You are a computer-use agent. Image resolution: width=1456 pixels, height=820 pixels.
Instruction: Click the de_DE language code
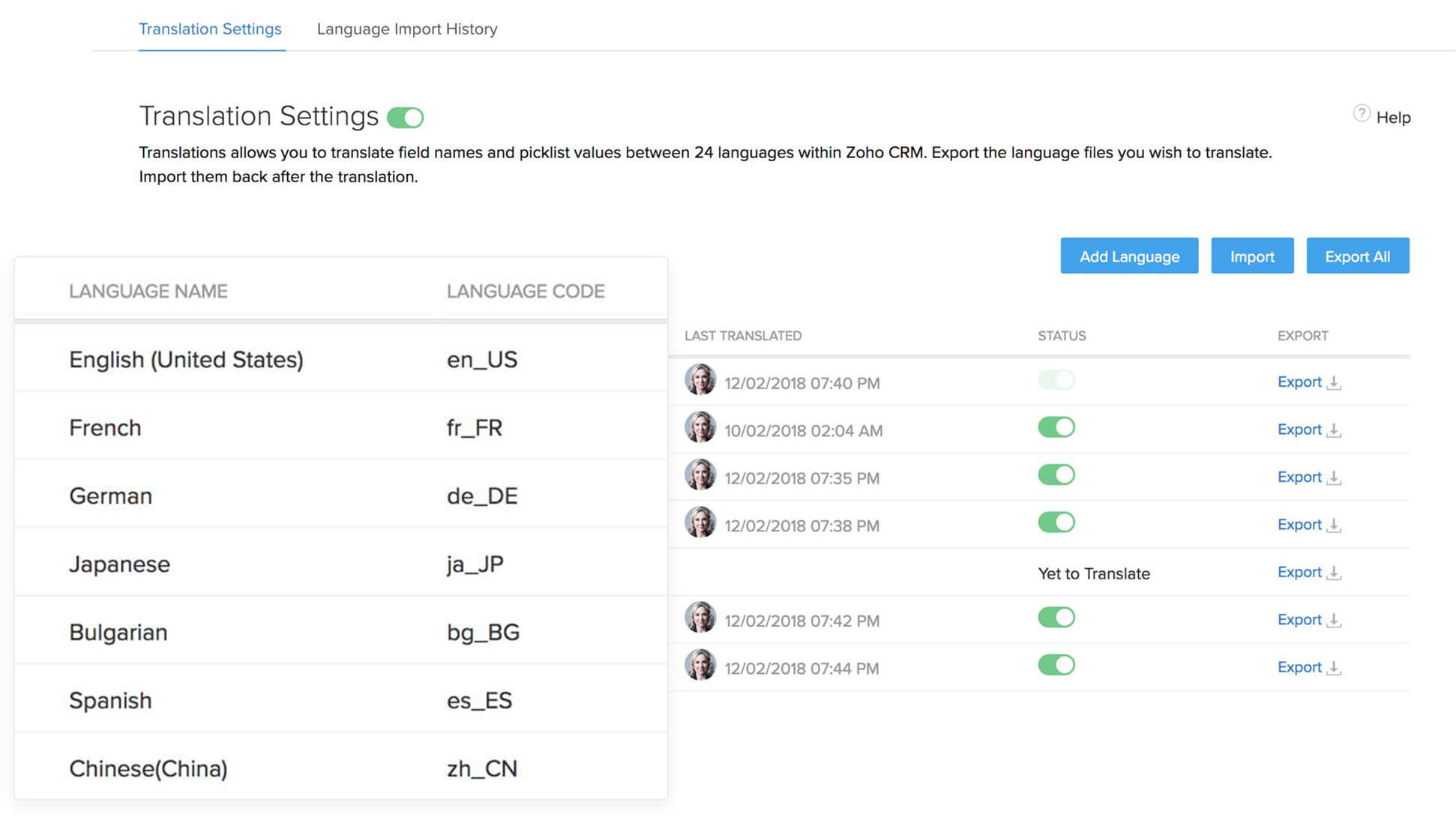pos(481,496)
